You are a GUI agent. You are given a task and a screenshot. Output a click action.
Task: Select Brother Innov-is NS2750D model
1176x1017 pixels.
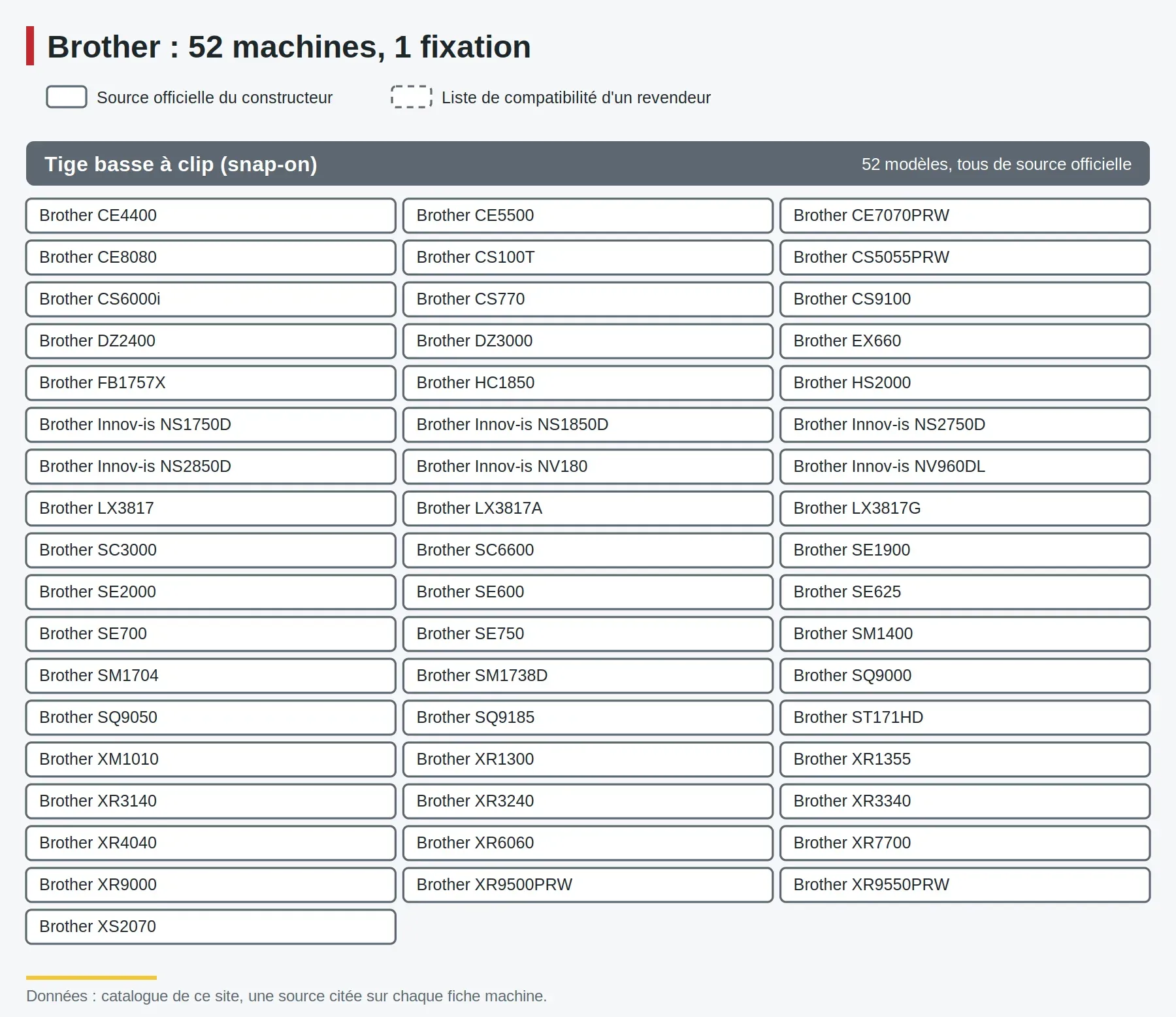(x=965, y=425)
